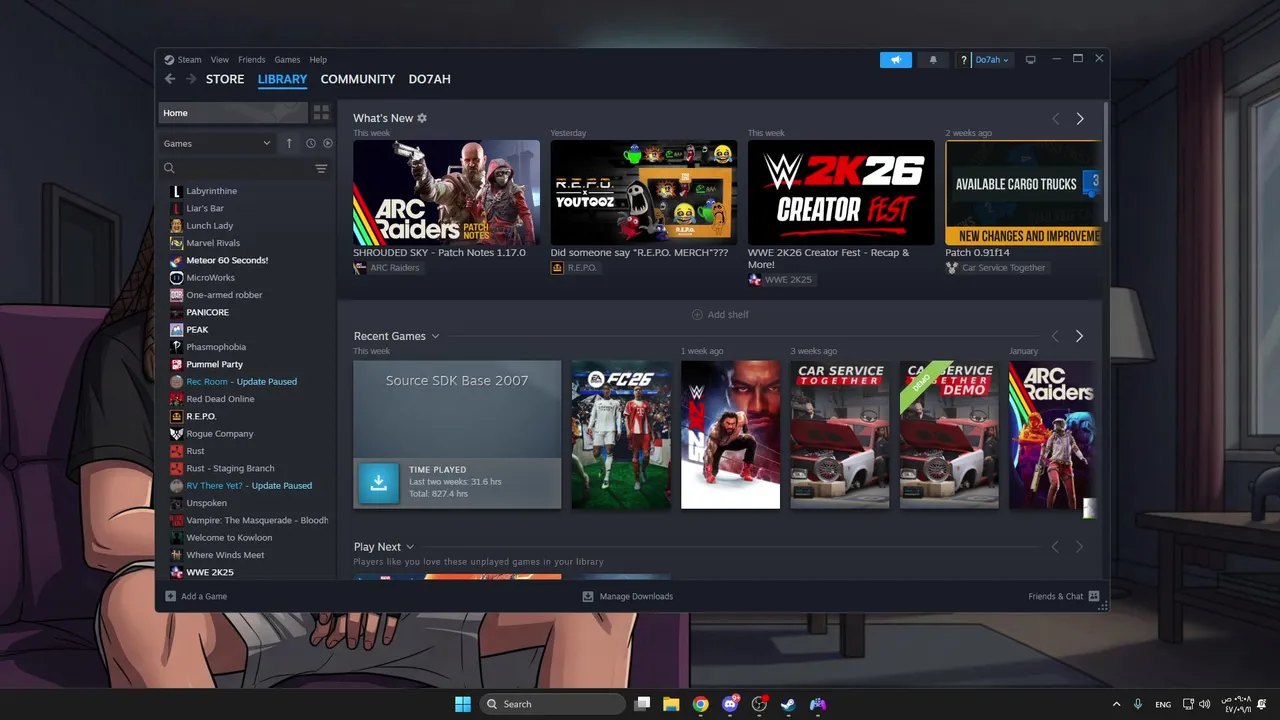Open the Car Service Together Demo cover
1280x720 pixels.
pos(949,435)
